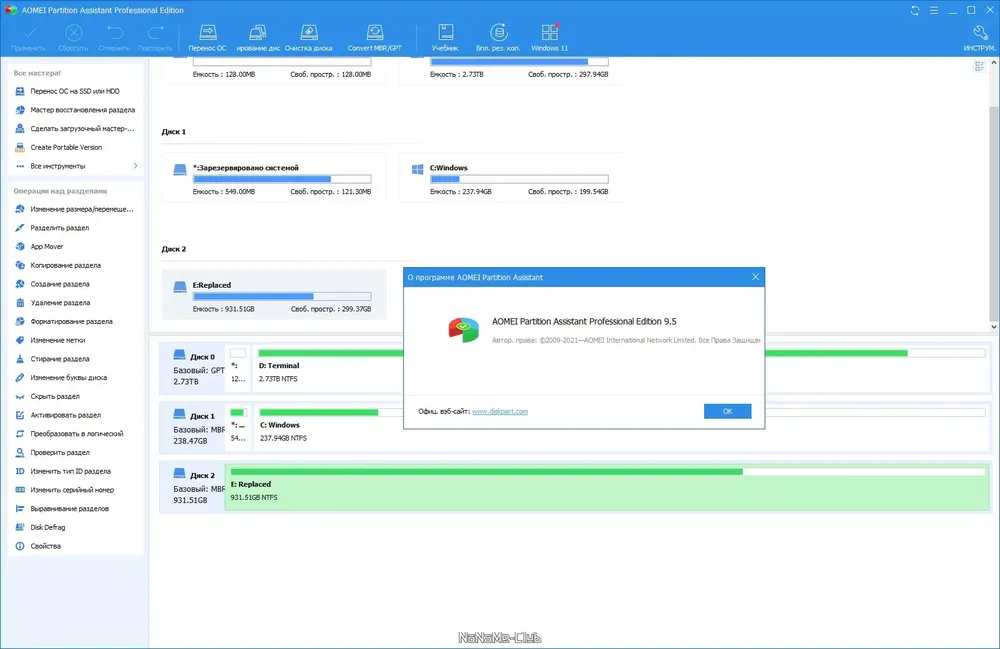This screenshot has height=649, width=1000.
Task: Open www.diskpart.com link
Action: (x=499, y=411)
